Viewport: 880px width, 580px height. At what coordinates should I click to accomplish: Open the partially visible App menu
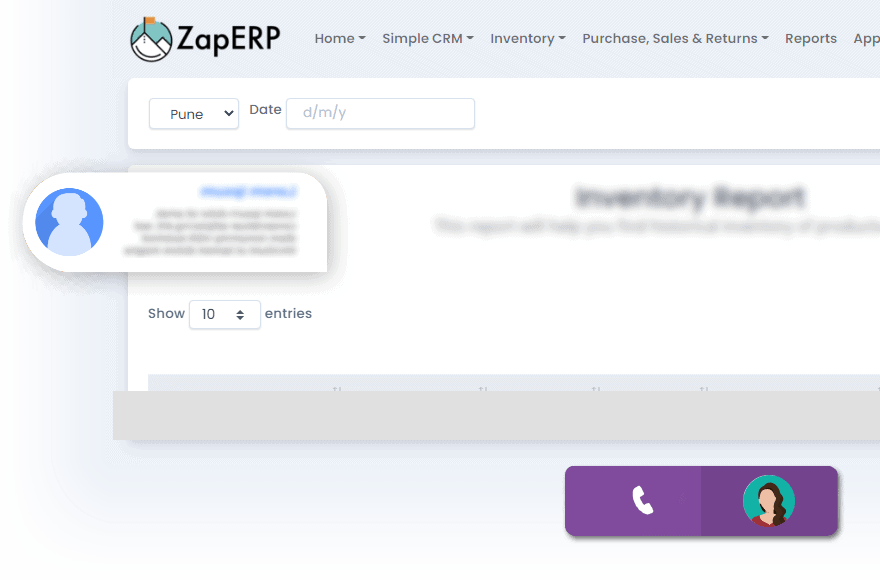867,39
